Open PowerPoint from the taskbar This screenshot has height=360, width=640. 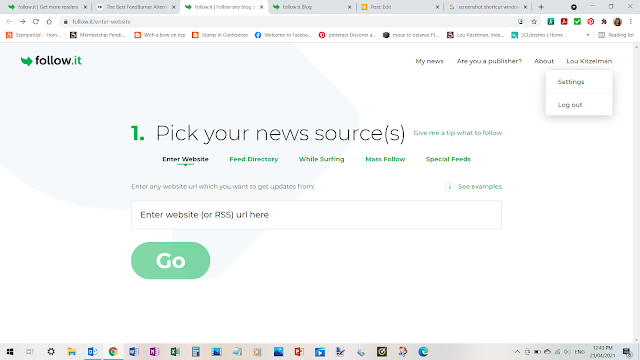click(x=299, y=351)
